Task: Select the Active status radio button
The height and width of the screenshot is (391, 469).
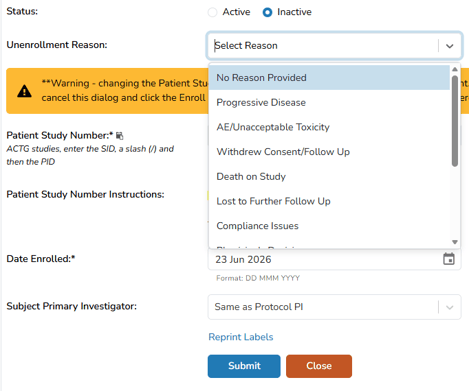Action: [212, 12]
